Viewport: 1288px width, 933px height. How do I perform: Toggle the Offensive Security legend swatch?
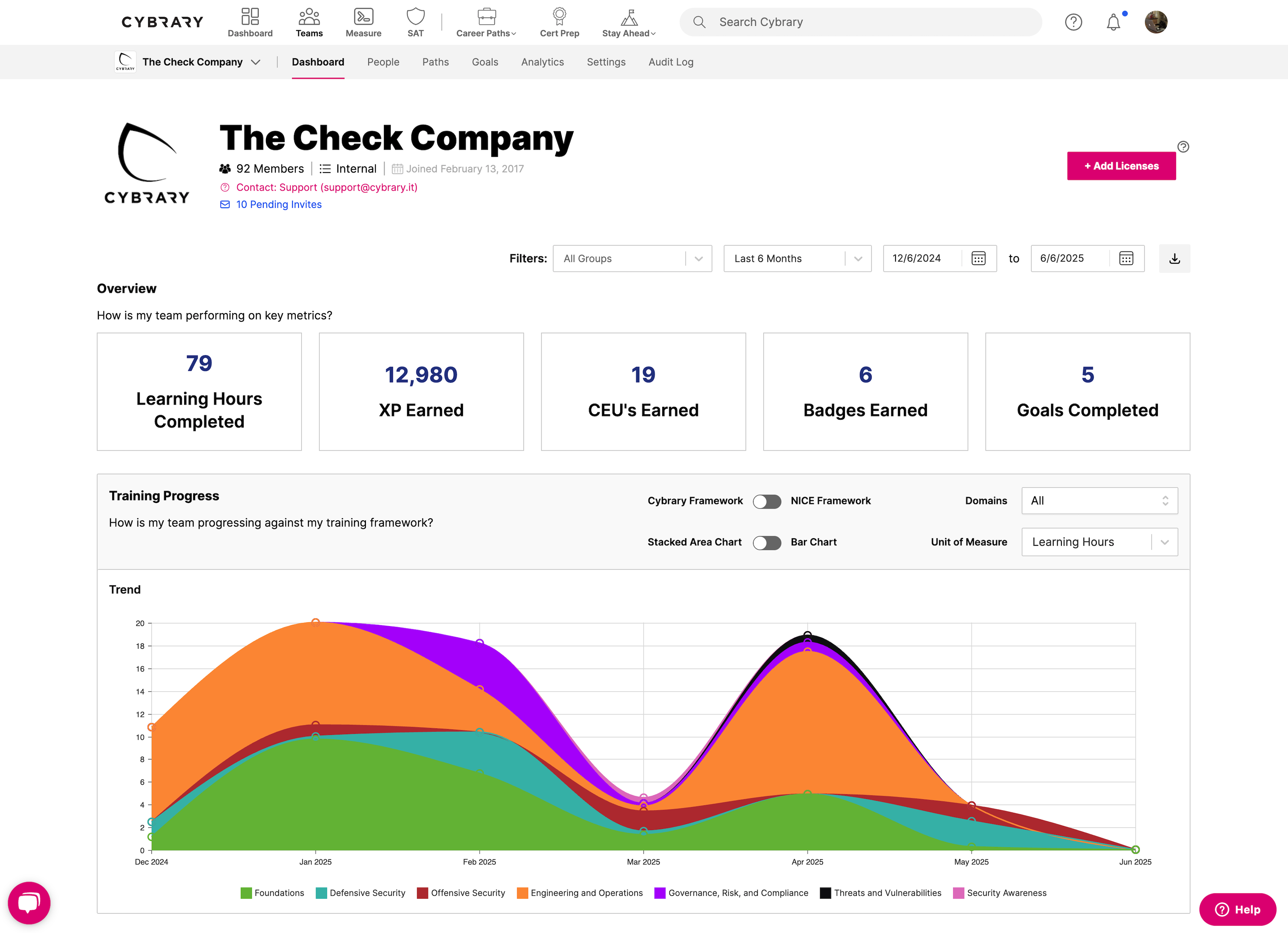tap(422, 893)
